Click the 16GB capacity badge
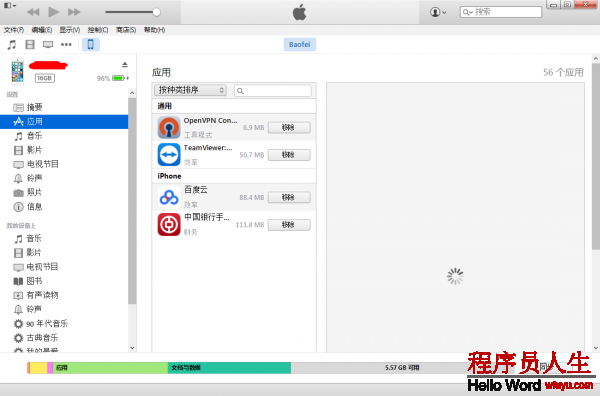 pyautogui.click(x=44, y=78)
